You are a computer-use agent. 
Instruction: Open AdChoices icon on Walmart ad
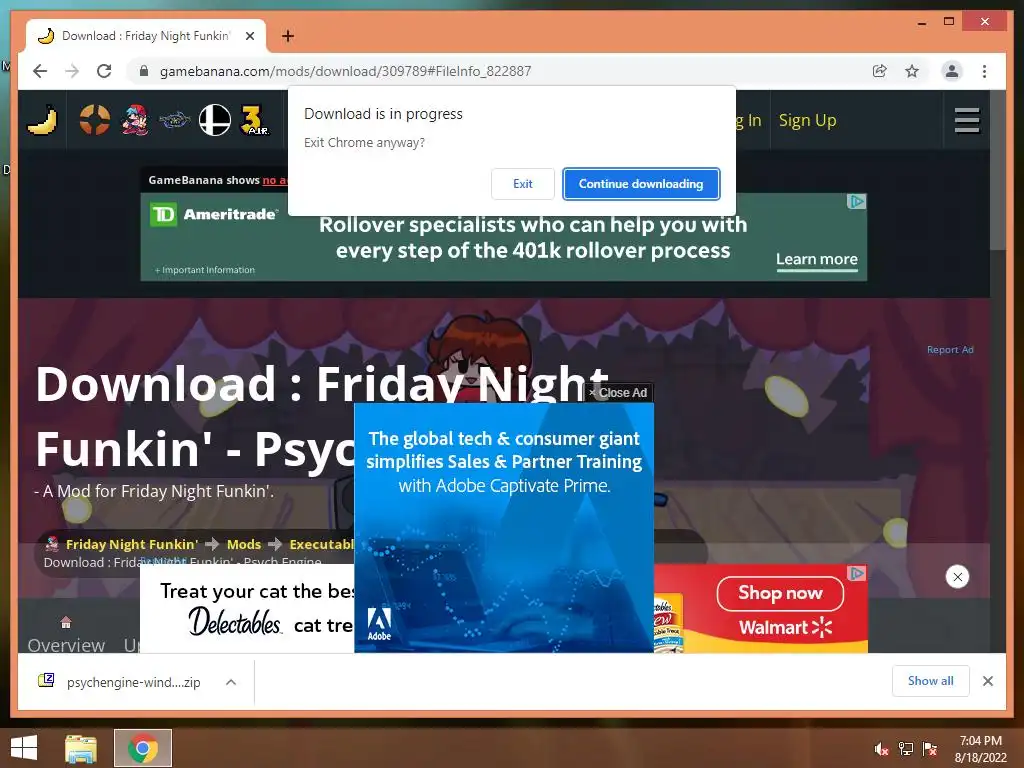click(x=857, y=573)
